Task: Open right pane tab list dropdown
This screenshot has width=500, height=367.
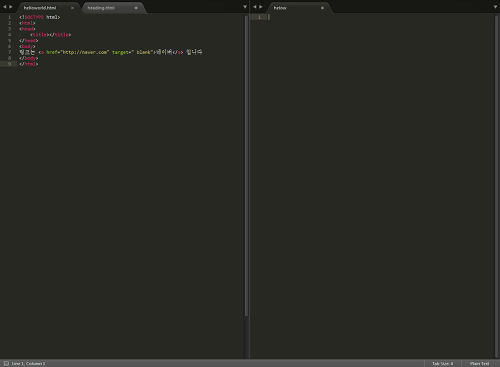Action: click(x=495, y=7)
